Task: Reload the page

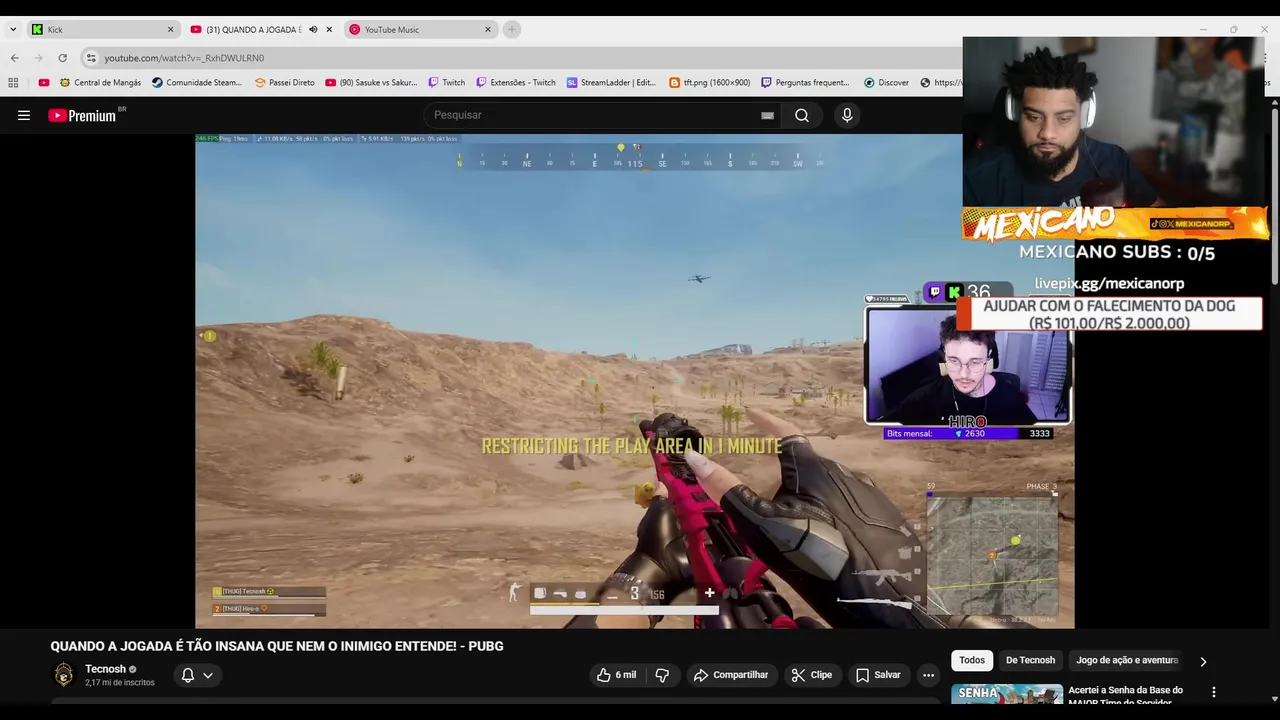Action: [63, 58]
